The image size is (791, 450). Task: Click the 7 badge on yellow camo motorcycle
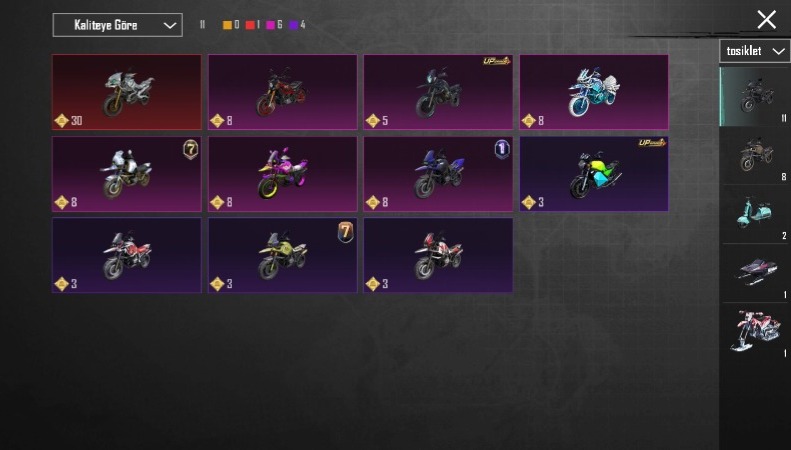tap(346, 232)
